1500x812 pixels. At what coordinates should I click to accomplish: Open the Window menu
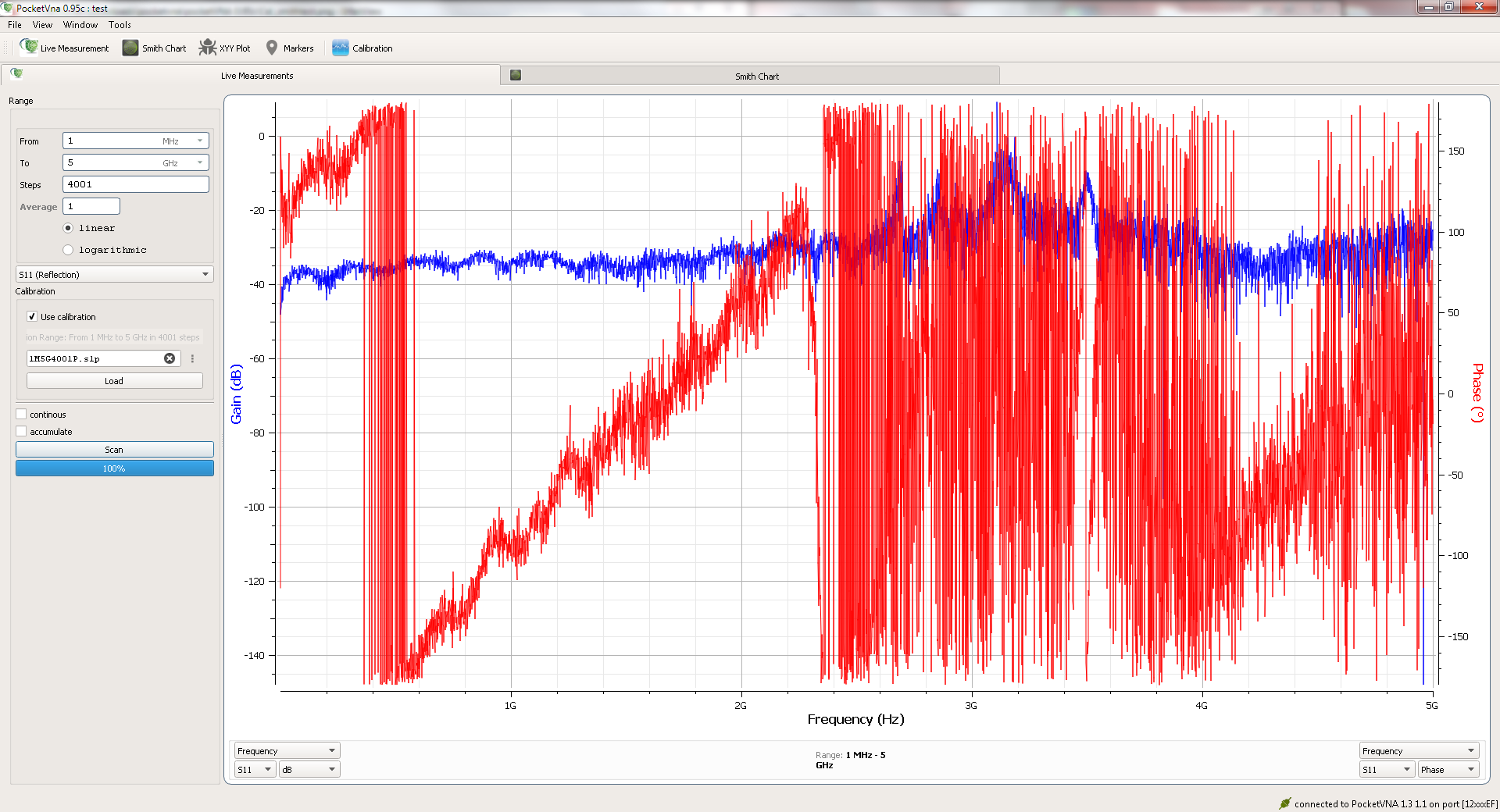[x=80, y=25]
